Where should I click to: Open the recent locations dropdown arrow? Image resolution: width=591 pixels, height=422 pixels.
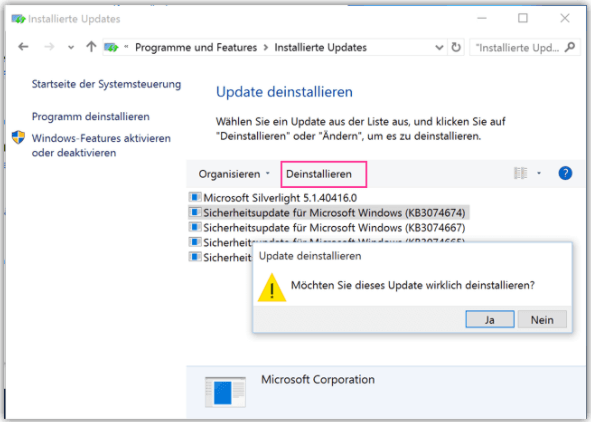tap(71, 47)
